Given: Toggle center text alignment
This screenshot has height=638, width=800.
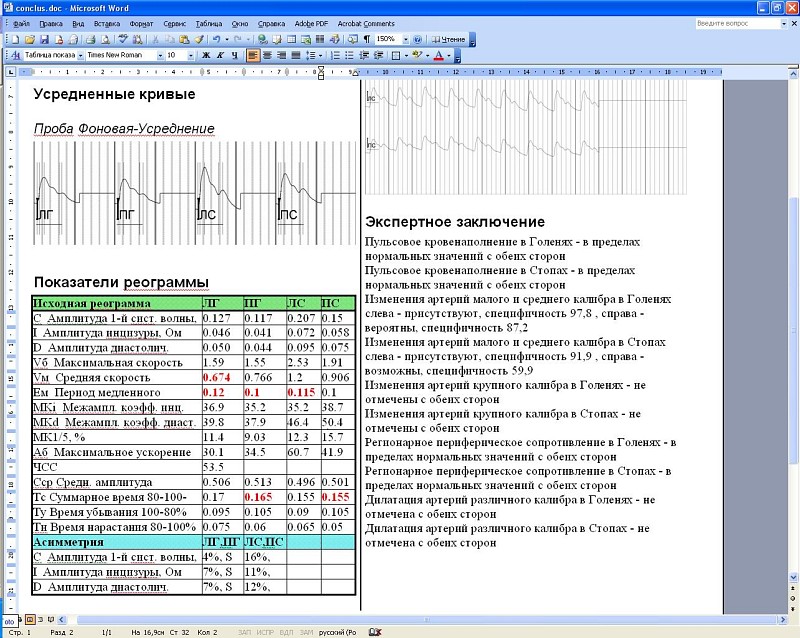Looking at the screenshot, I should [x=267, y=55].
